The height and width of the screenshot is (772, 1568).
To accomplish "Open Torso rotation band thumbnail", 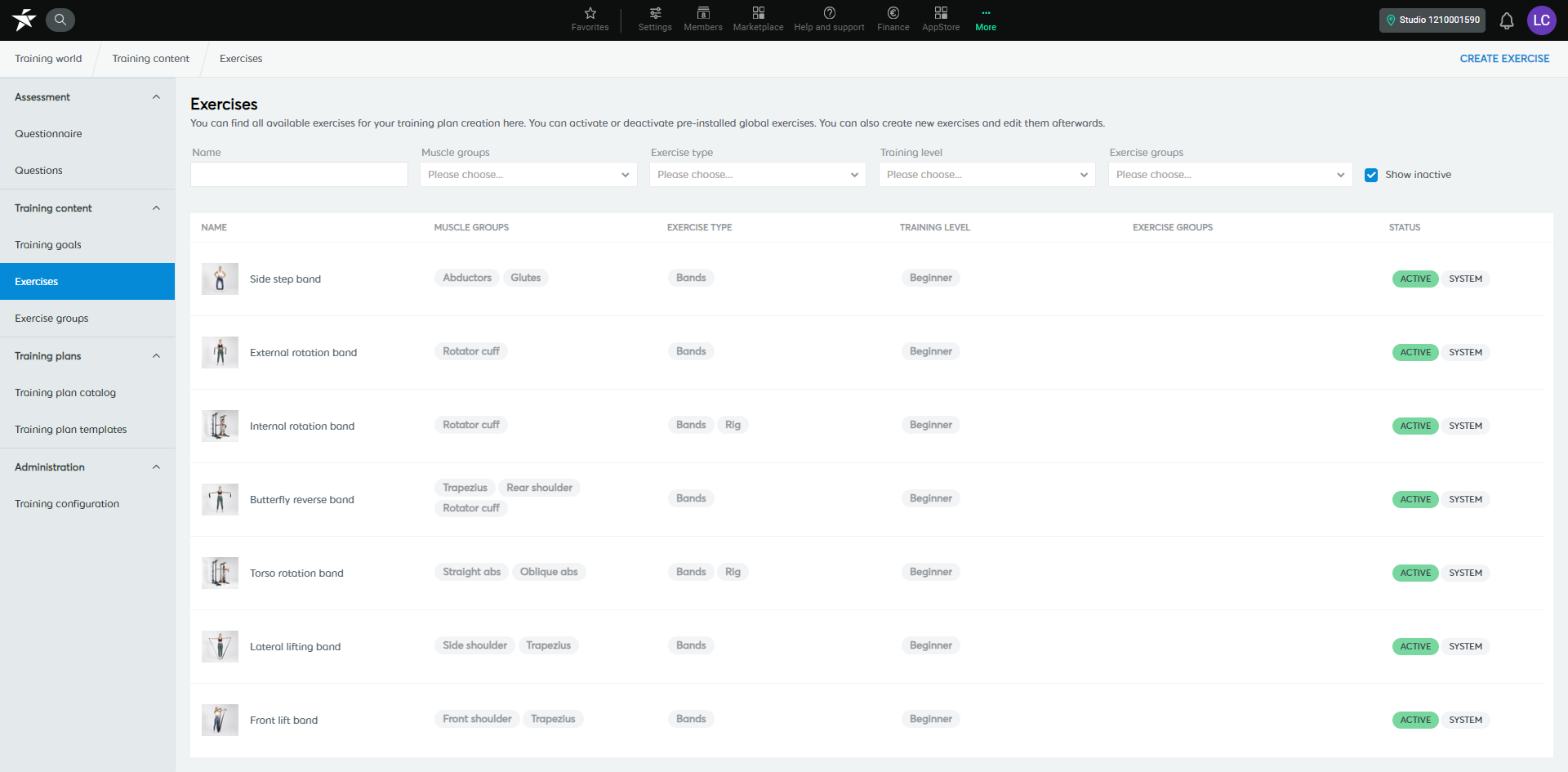I will [220, 573].
